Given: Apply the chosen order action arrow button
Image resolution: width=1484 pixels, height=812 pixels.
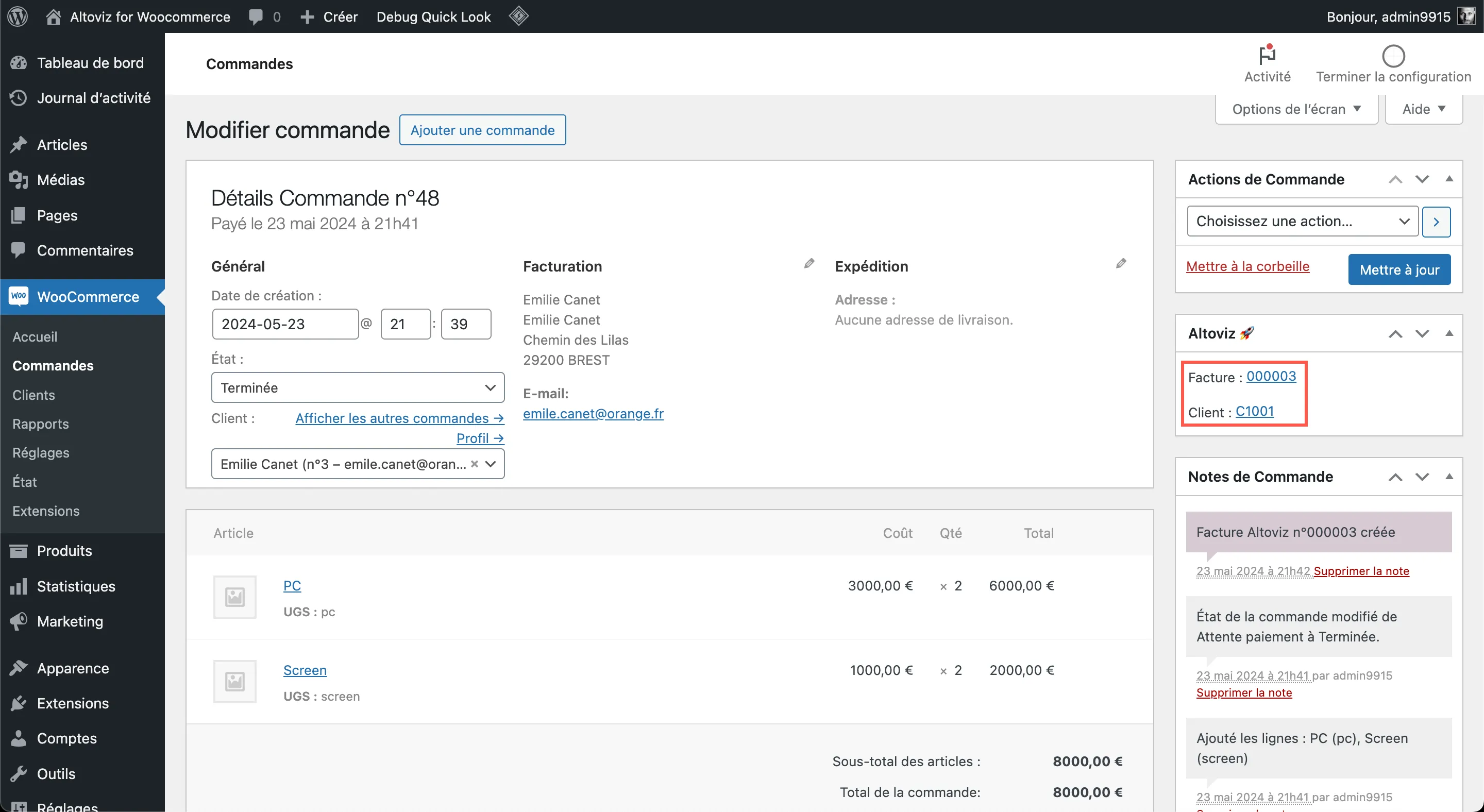Looking at the screenshot, I should pyautogui.click(x=1436, y=221).
